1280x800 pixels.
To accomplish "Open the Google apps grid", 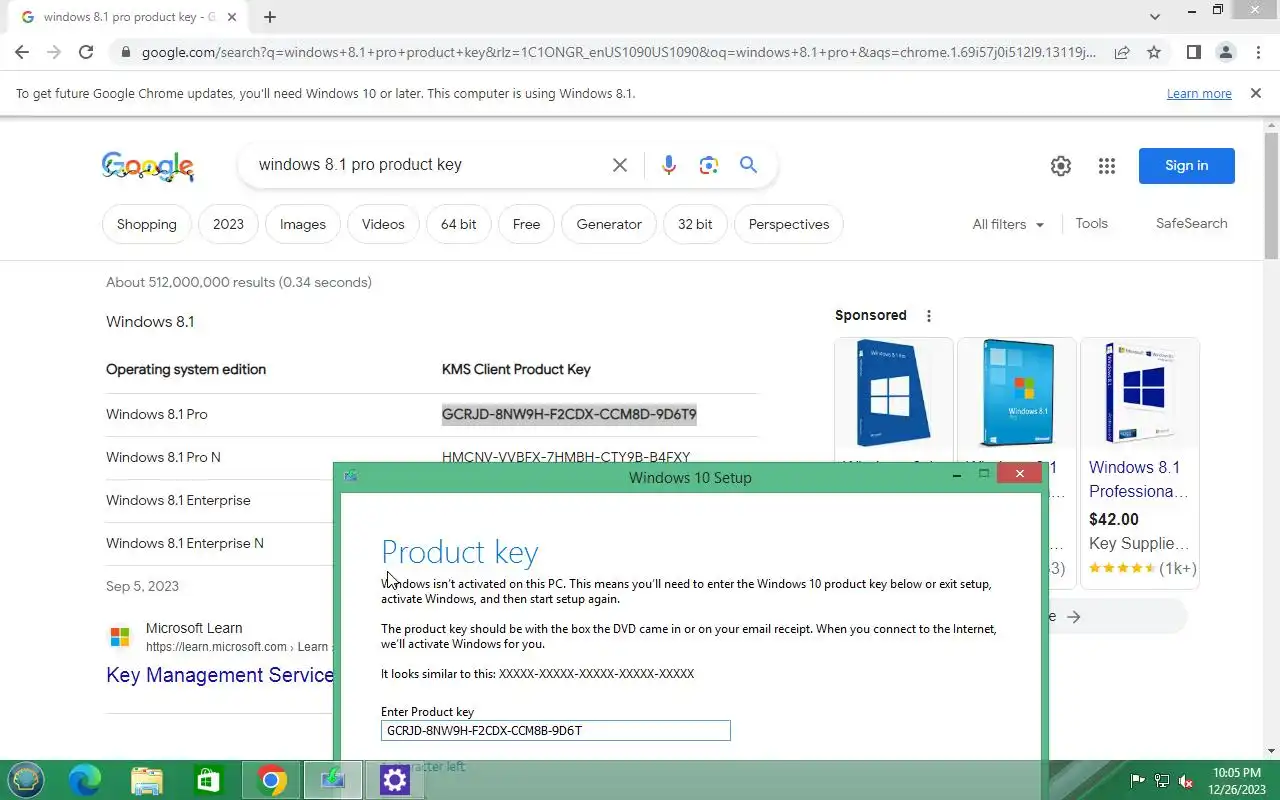I will (x=1106, y=166).
